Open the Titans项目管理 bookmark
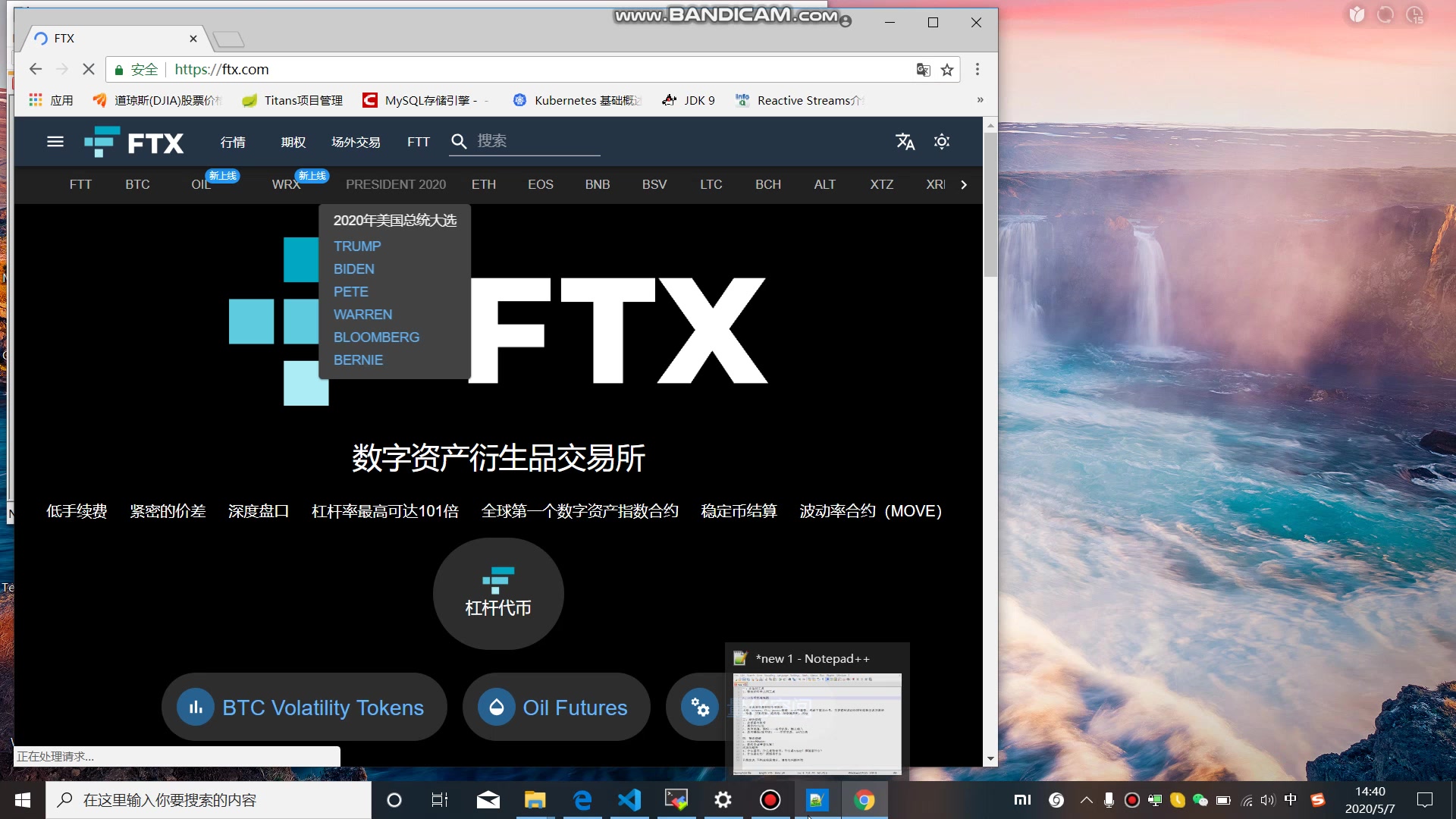Image resolution: width=1456 pixels, height=819 pixels. [293, 100]
